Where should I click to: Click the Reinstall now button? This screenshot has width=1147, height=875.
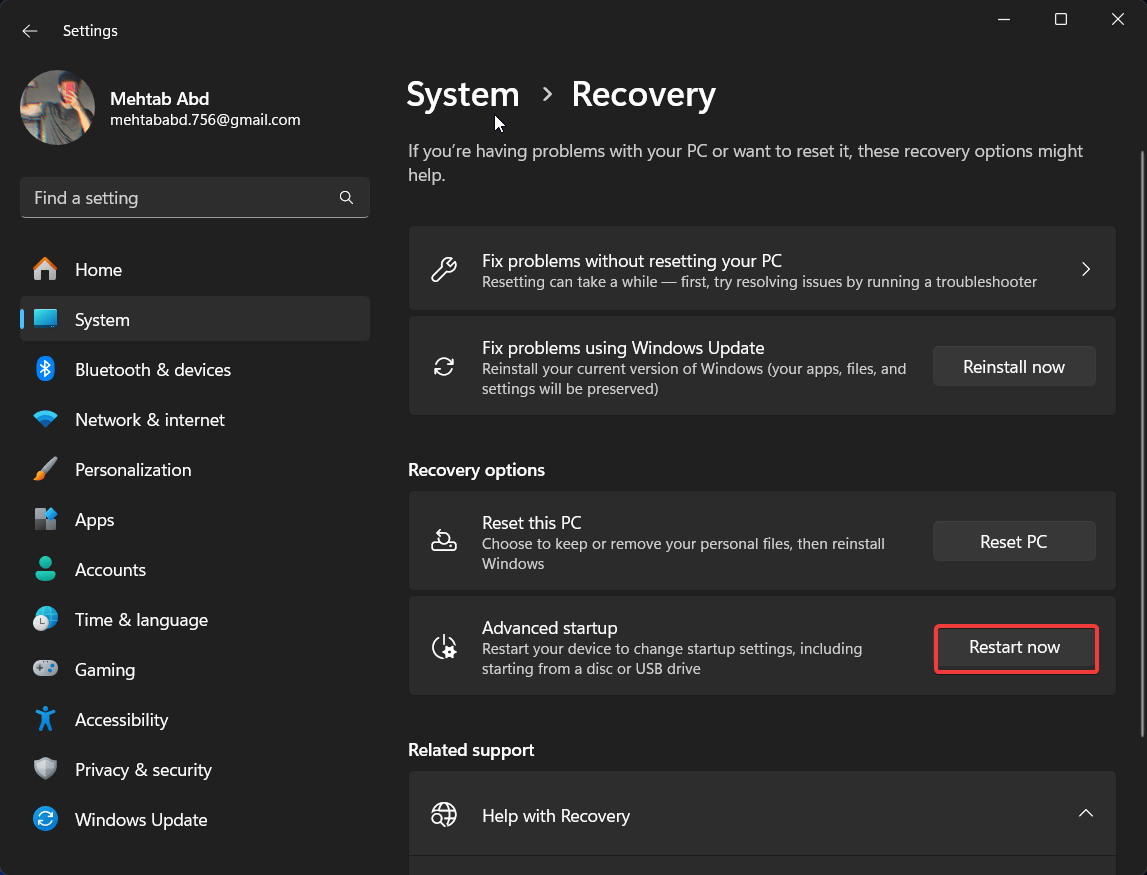click(1014, 367)
